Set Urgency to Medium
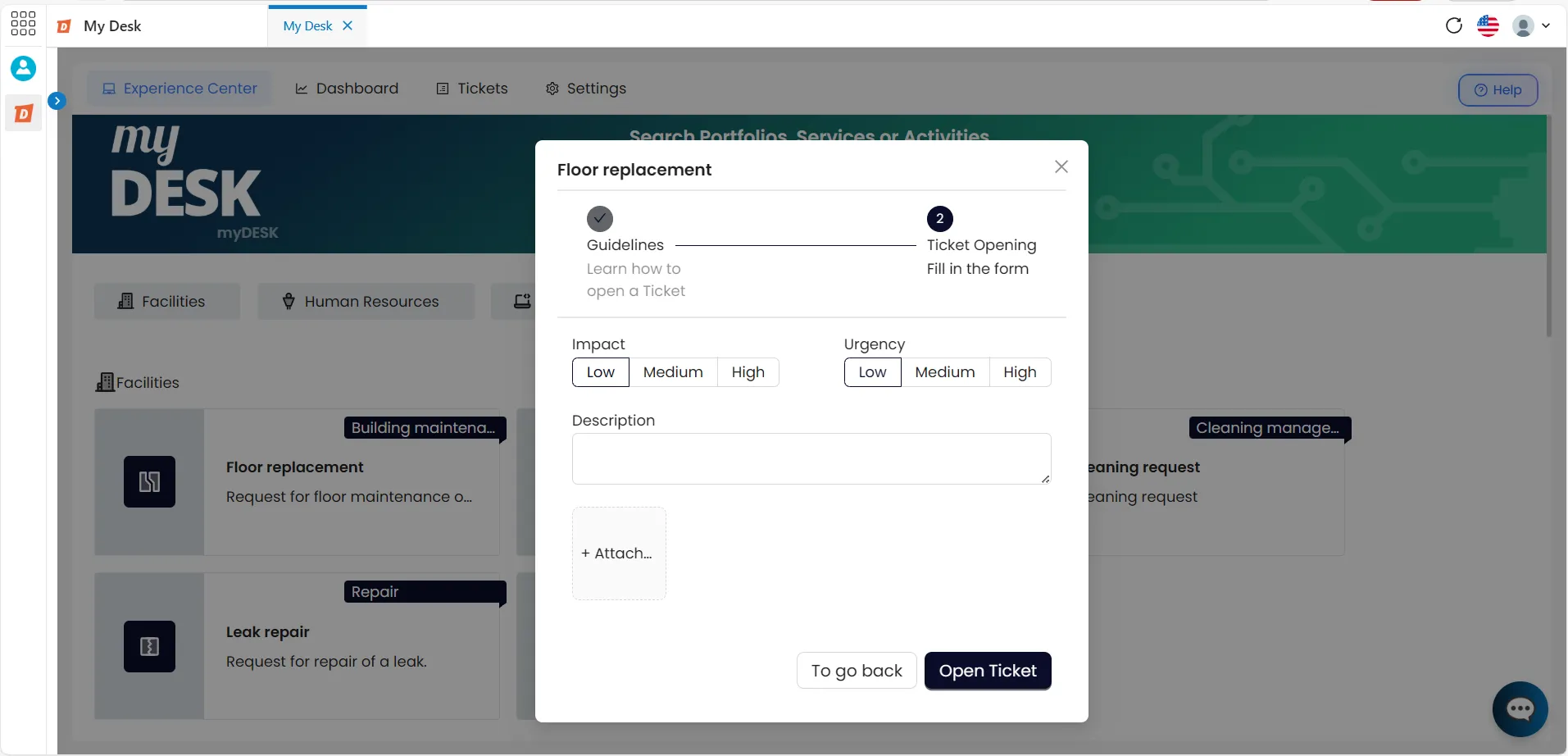The width and height of the screenshot is (1568, 756). (945, 372)
